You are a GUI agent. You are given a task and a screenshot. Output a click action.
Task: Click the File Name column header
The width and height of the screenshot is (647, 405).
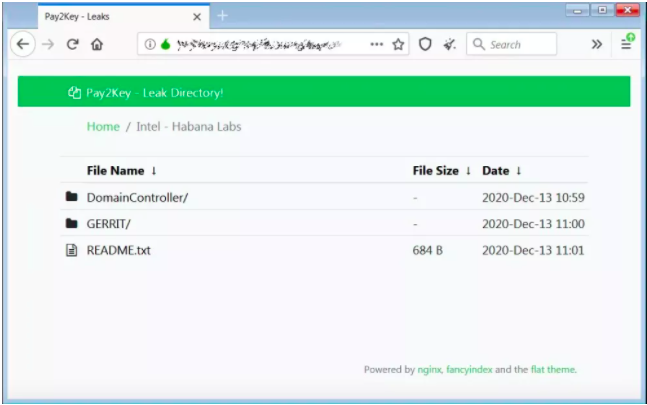click(x=116, y=171)
